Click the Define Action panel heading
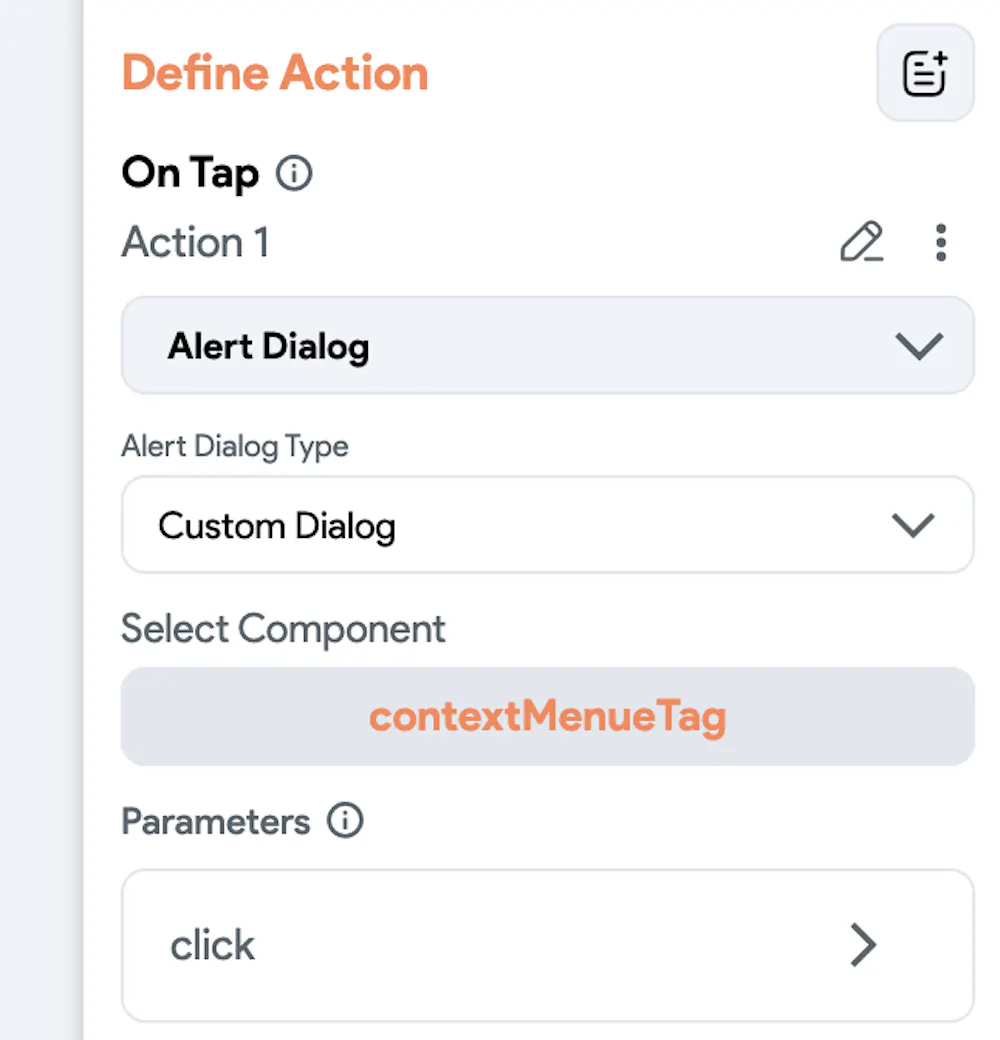This screenshot has height=1040, width=1000. click(275, 72)
